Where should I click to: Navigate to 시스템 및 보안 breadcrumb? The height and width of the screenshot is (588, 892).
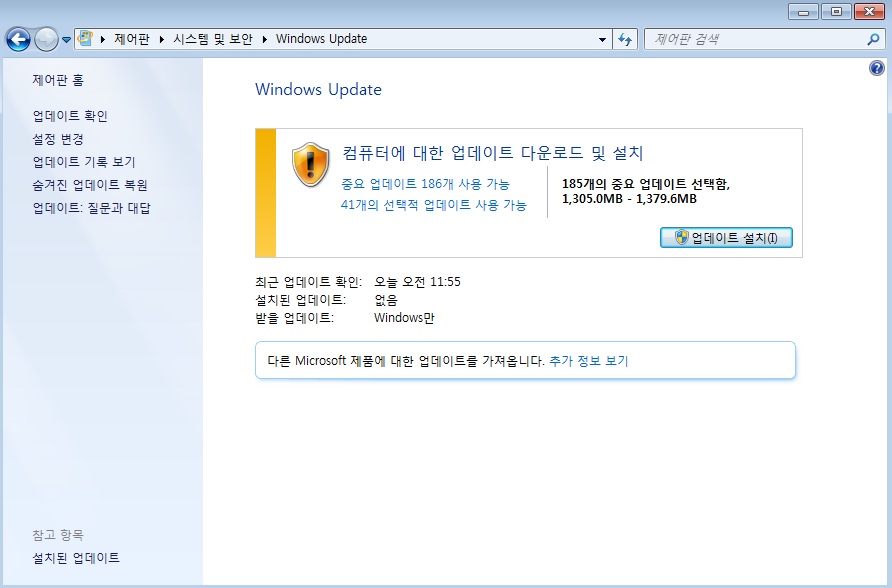coord(213,39)
